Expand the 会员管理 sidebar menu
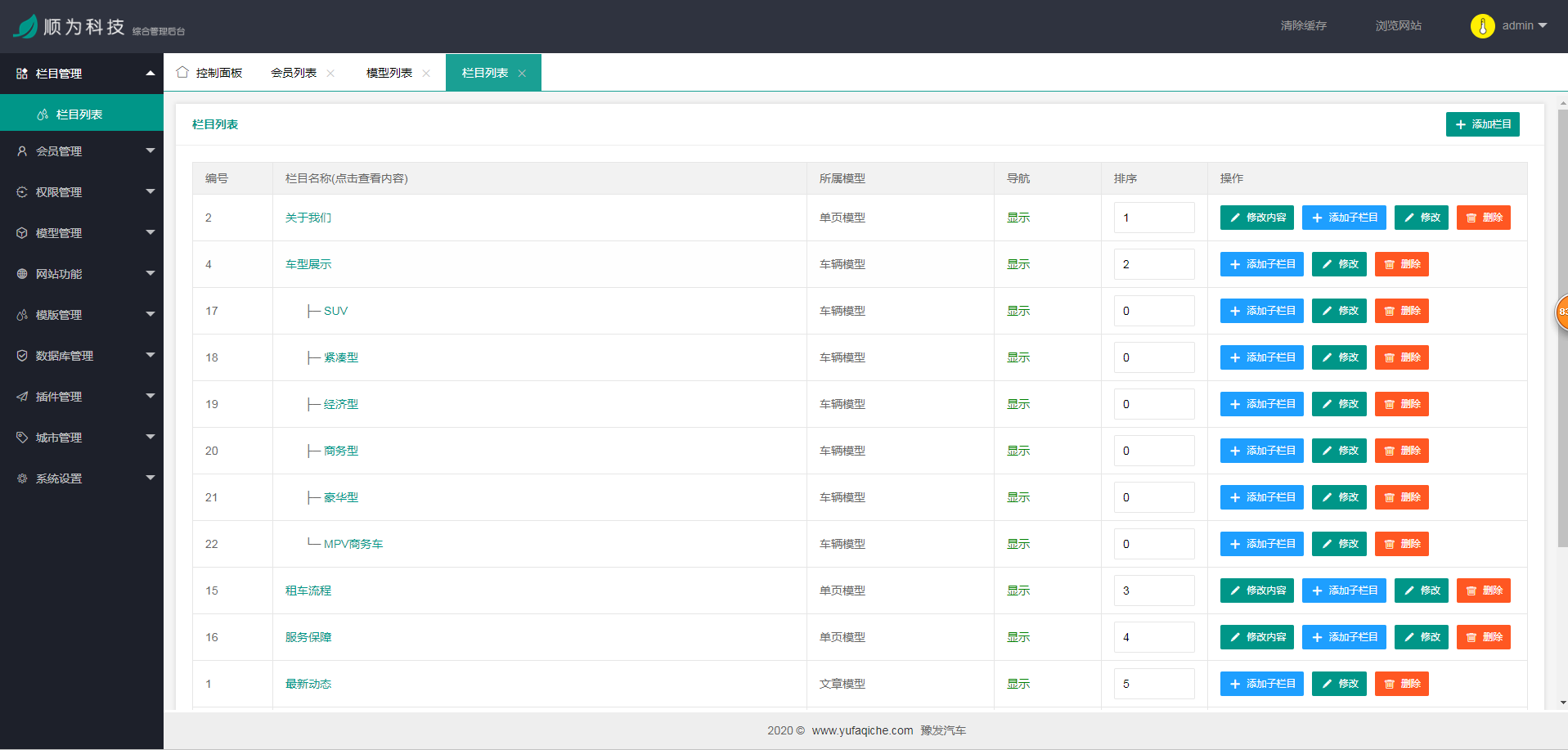1568x750 pixels. [82, 151]
